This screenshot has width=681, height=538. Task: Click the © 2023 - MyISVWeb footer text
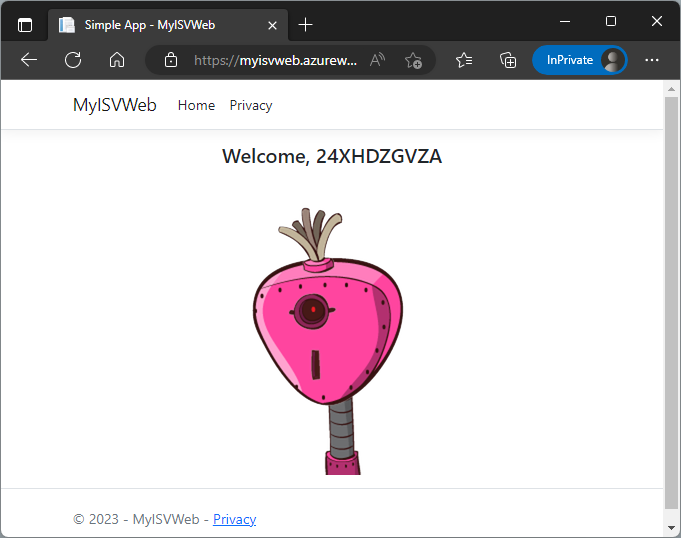pyautogui.click(x=136, y=519)
